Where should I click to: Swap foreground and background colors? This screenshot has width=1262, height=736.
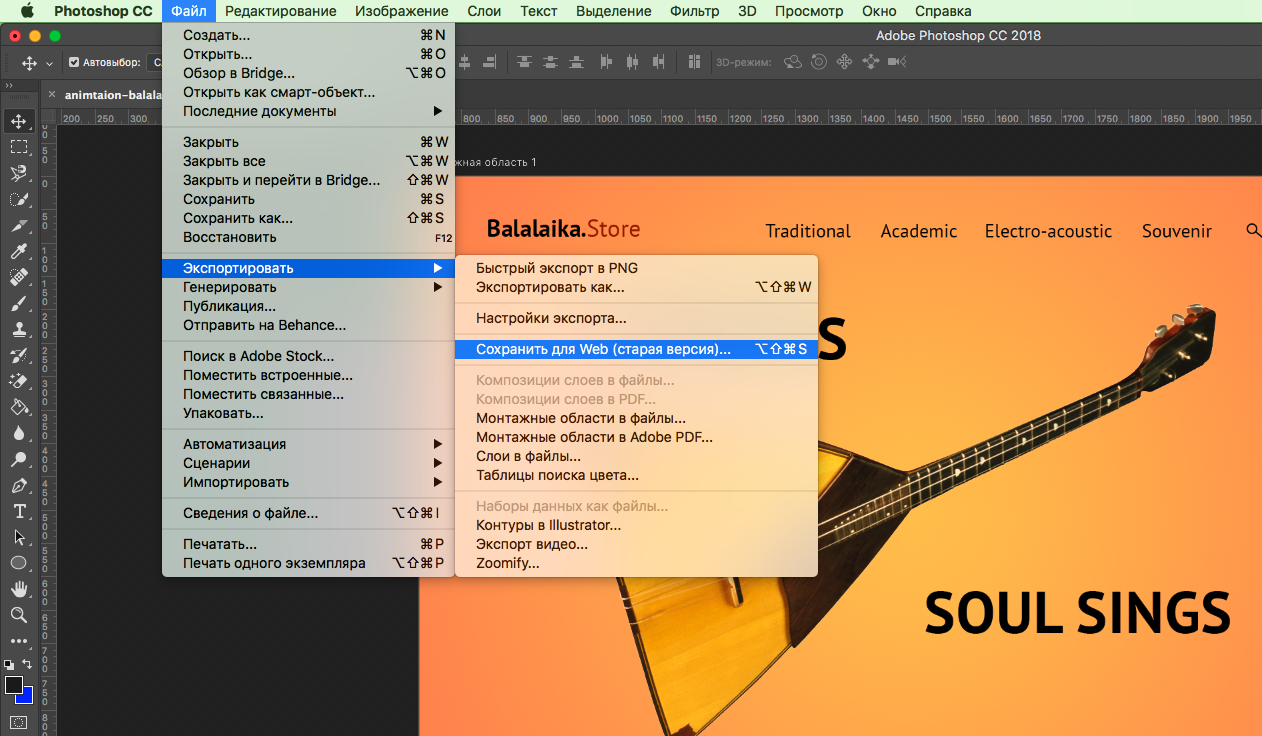pos(28,664)
